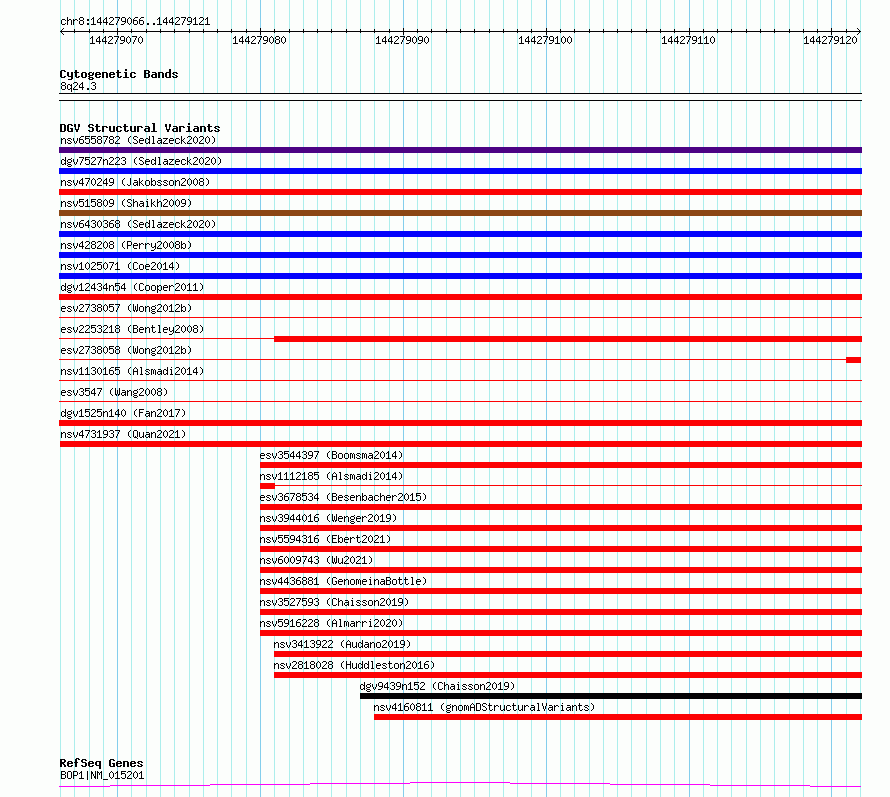
Task: Open variant esv3547 (Wang2008)
Action: click(114, 392)
